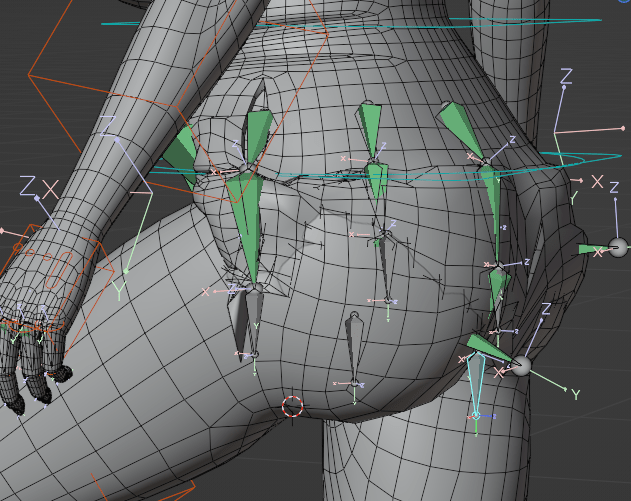
Task: Select the short green bone in center
Action: pyautogui.click(x=377, y=182)
